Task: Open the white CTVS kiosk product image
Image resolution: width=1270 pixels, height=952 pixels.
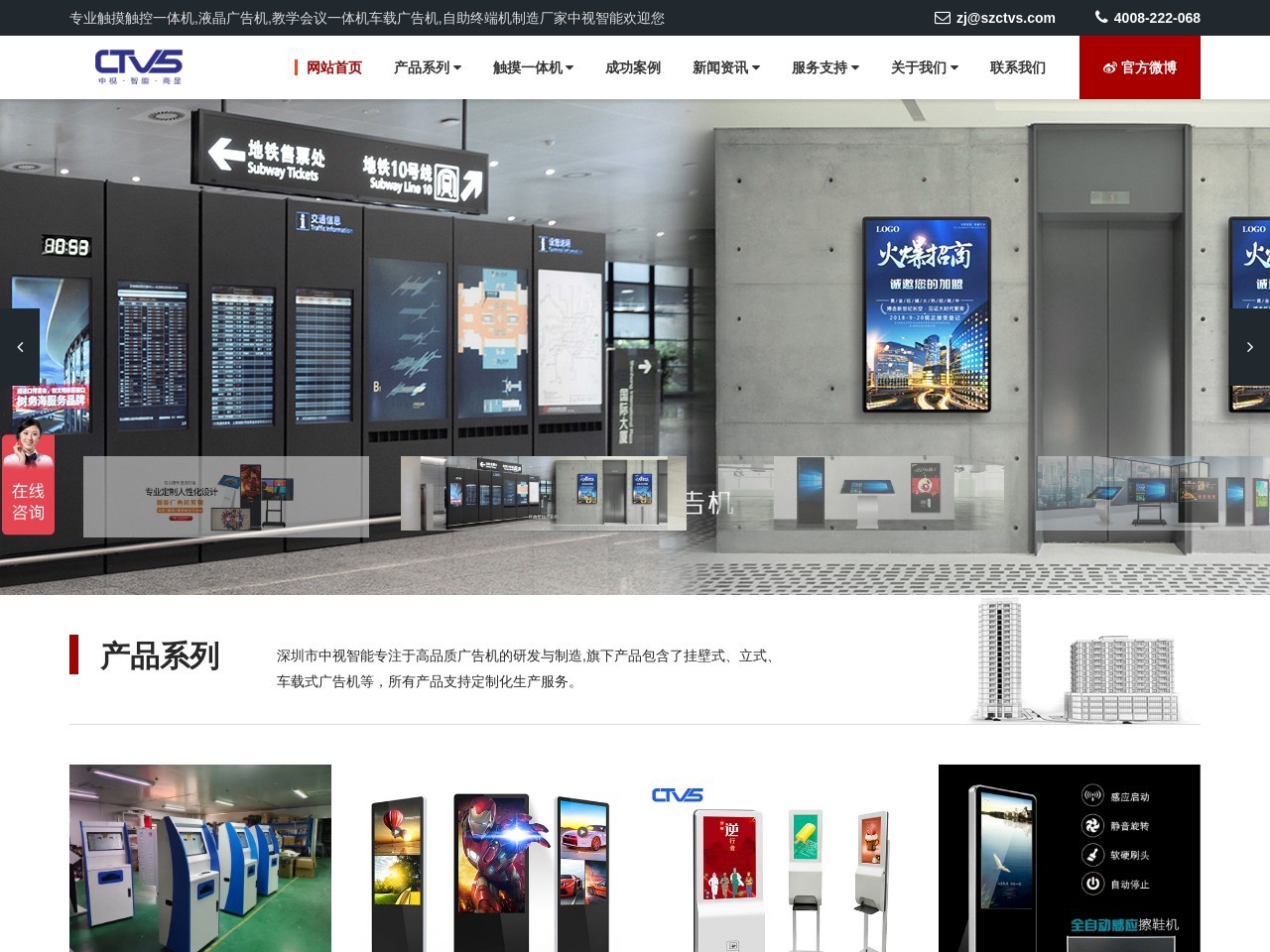Action: point(780,858)
